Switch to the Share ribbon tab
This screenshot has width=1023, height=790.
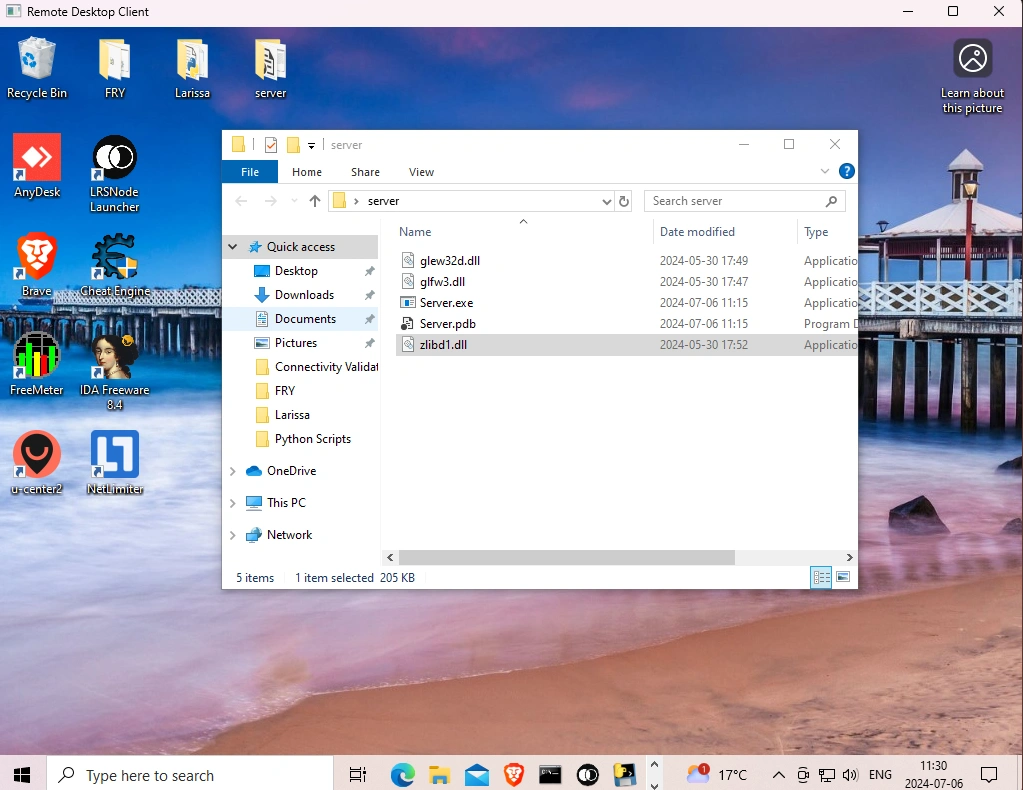click(x=365, y=172)
